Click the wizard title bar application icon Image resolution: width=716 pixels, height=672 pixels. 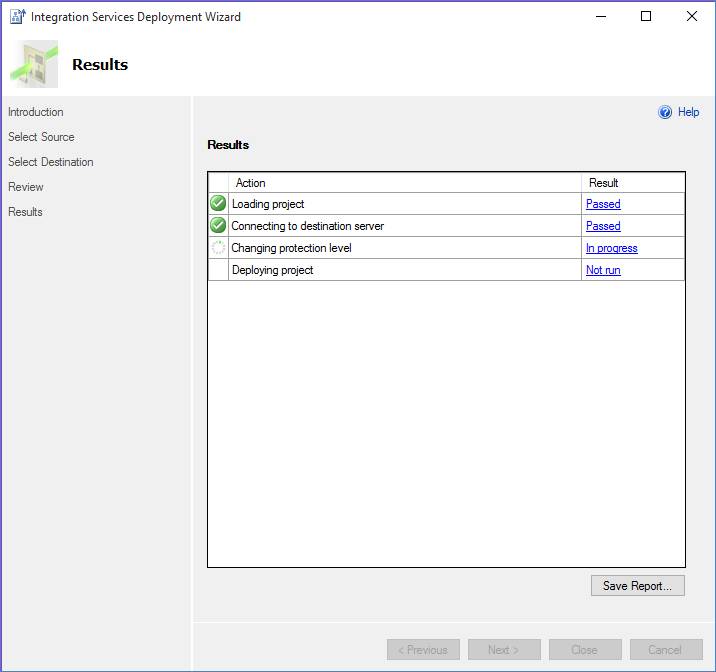pos(18,16)
